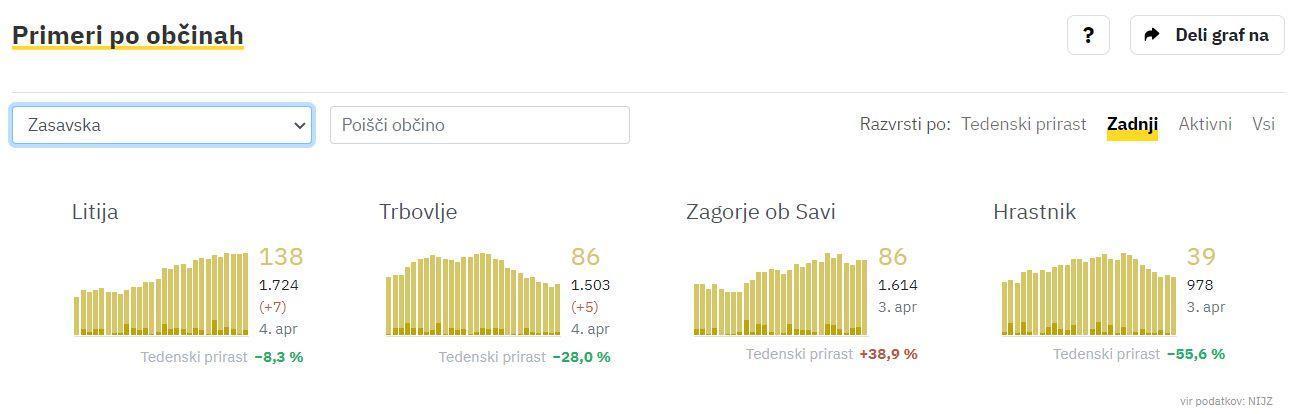Click the share arrow icon
The image size is (1291, 414).
coord(1152,35)
